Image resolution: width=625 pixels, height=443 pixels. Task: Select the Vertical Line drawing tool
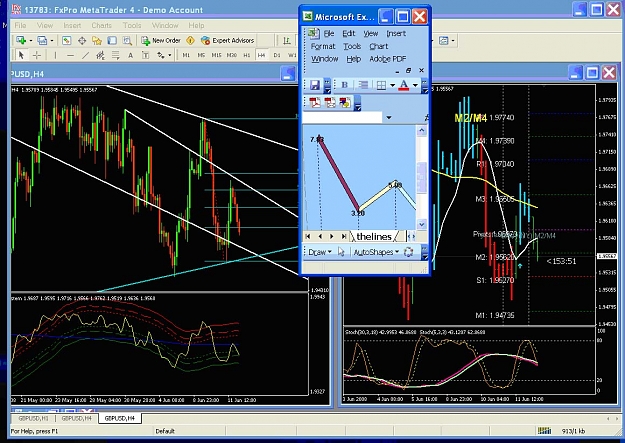[55, 55]
